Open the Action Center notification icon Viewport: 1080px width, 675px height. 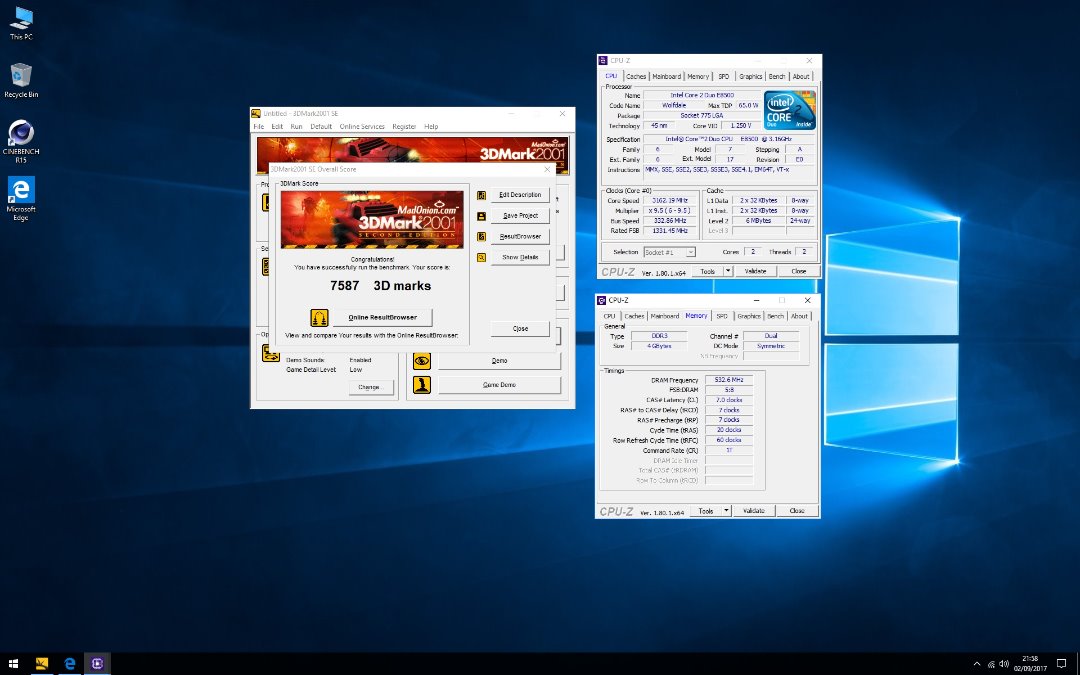click(1061, 664)
